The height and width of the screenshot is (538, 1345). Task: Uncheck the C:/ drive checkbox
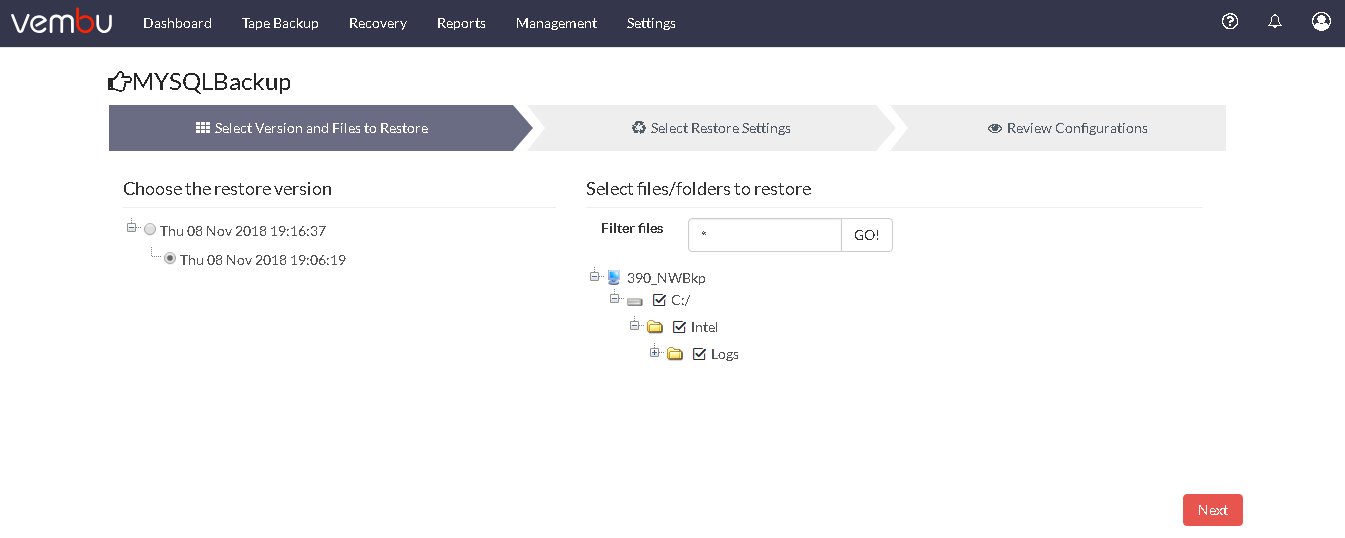[x=659, y=299]
